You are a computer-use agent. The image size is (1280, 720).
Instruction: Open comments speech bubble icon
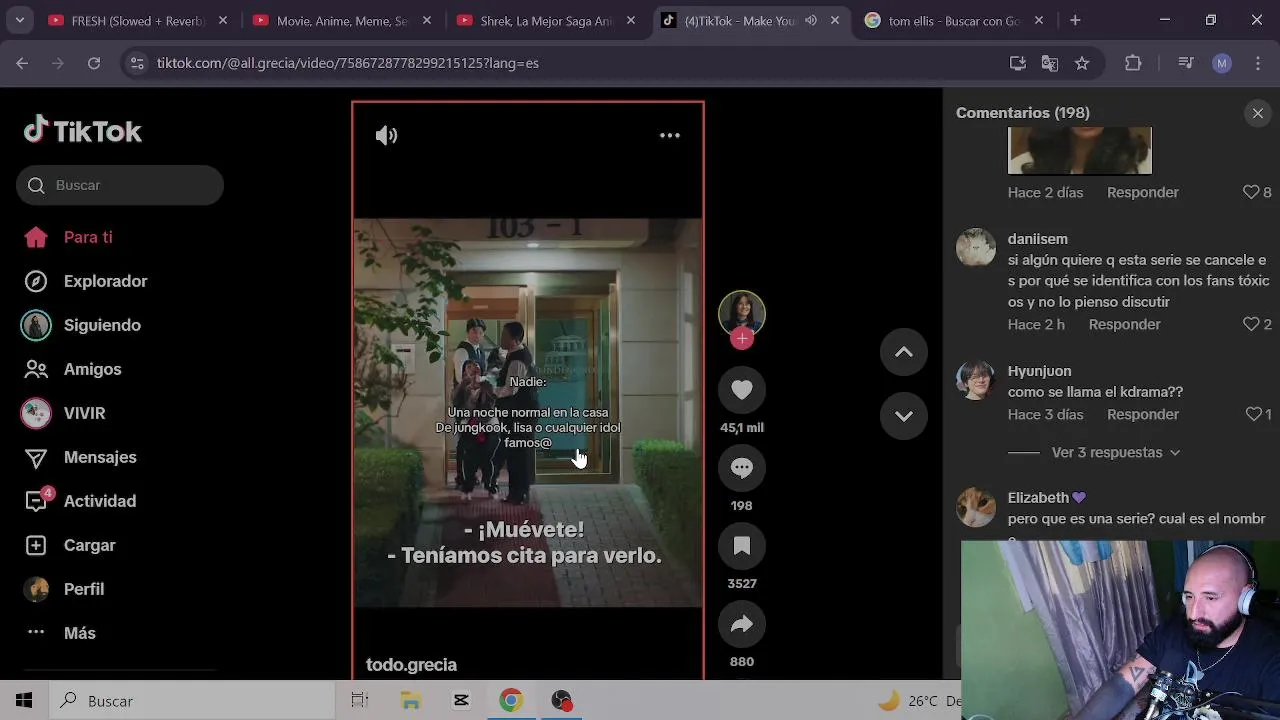(x=742, y=468)
